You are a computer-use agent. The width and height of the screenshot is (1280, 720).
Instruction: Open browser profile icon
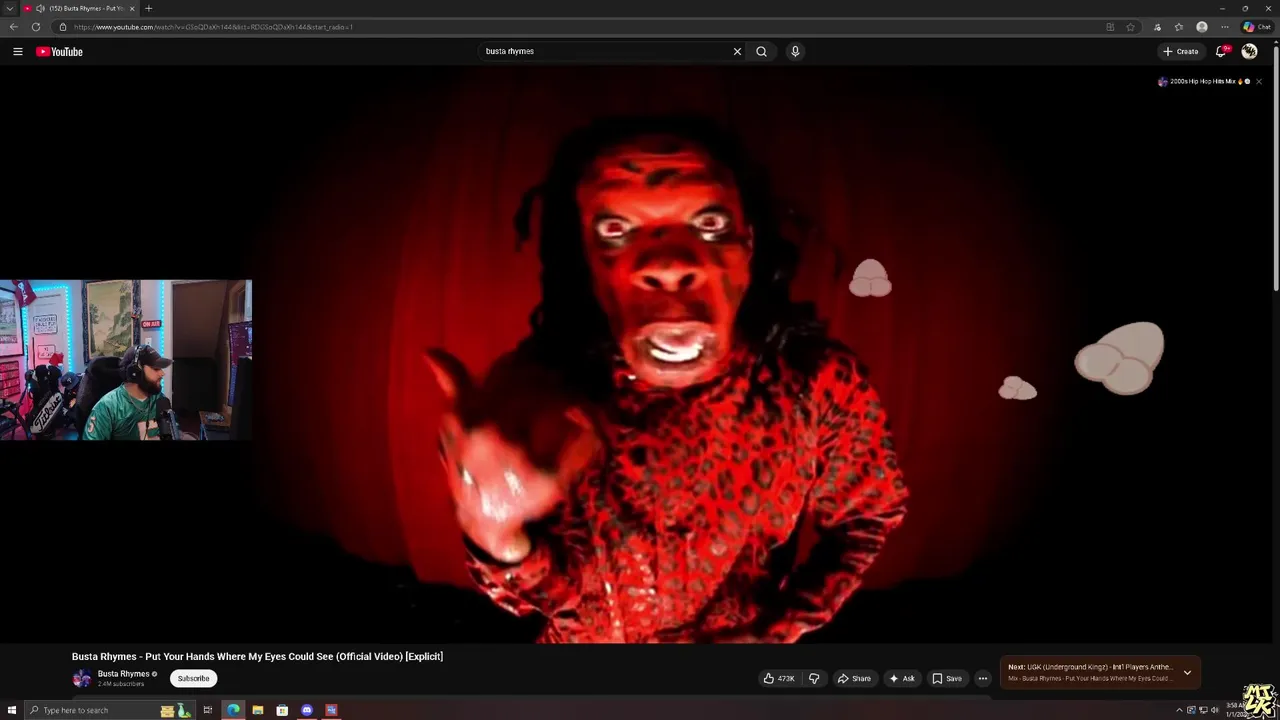1202,27
